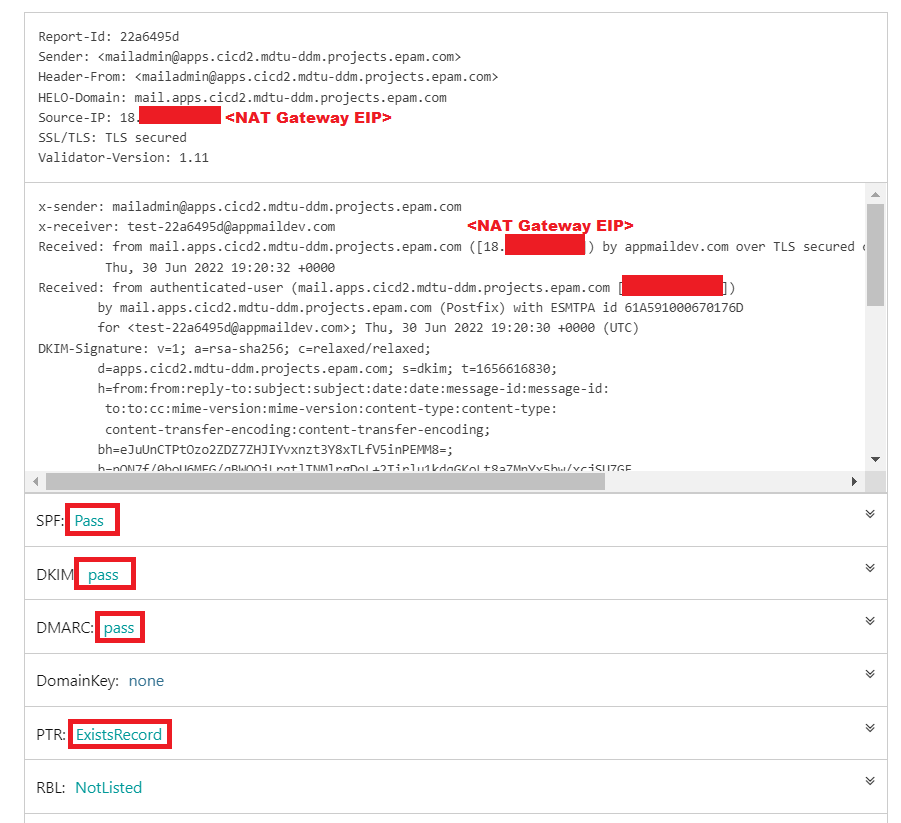Show RBL details via its chevron
This screenshot has height=823, width=901.
click(869, 781)
